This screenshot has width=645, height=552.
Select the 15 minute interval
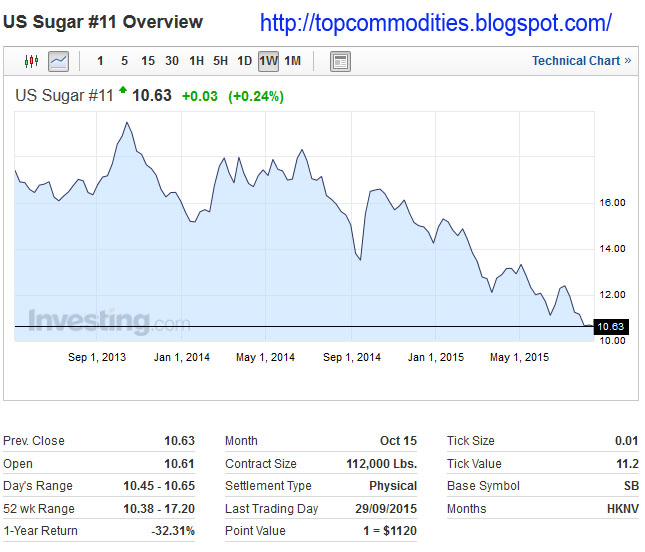point(148,61)
